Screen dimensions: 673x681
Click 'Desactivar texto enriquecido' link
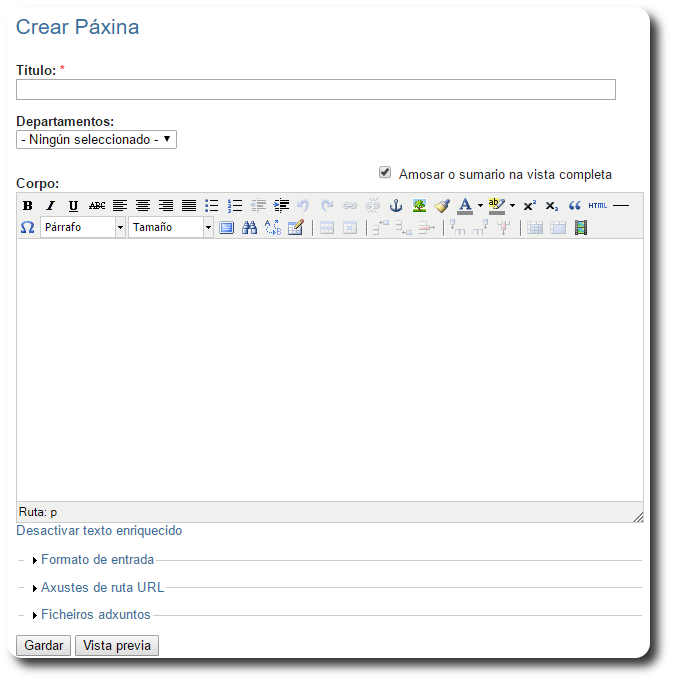pos(99,531)
